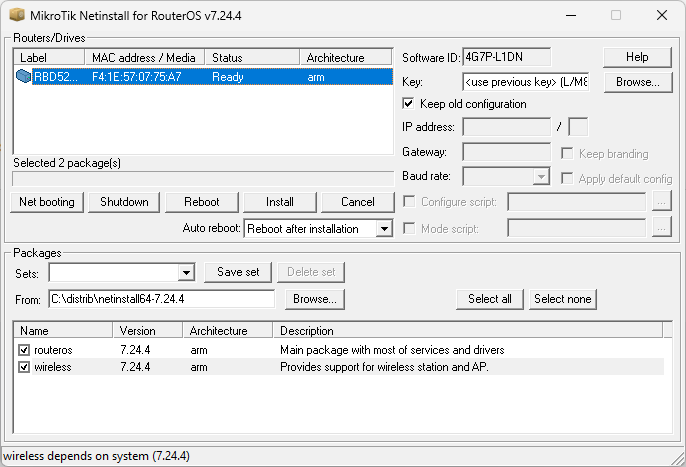This screenshot has height=467, width=686.
Task: Click the Gateway input field
Action: [x=506, y=152]
